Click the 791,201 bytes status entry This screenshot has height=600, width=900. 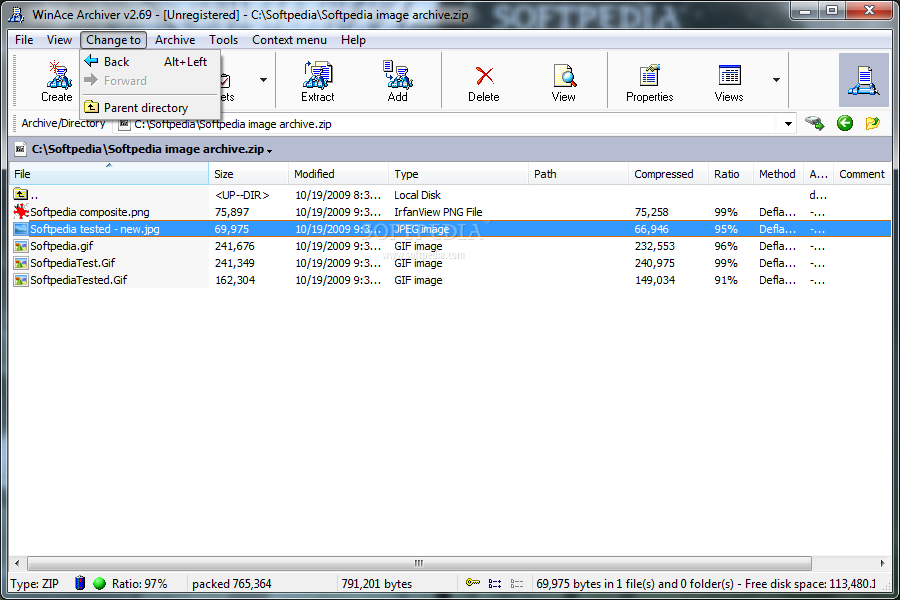pos(377,583)
